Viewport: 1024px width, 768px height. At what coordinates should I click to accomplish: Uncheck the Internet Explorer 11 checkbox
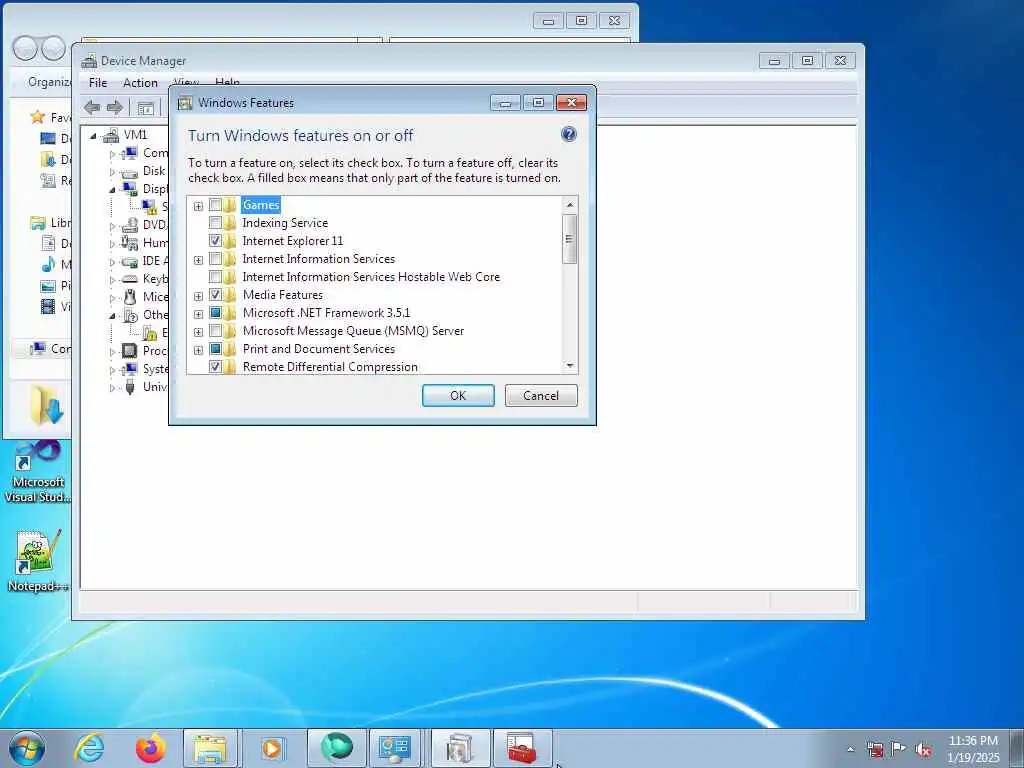(x=216, y=241)
